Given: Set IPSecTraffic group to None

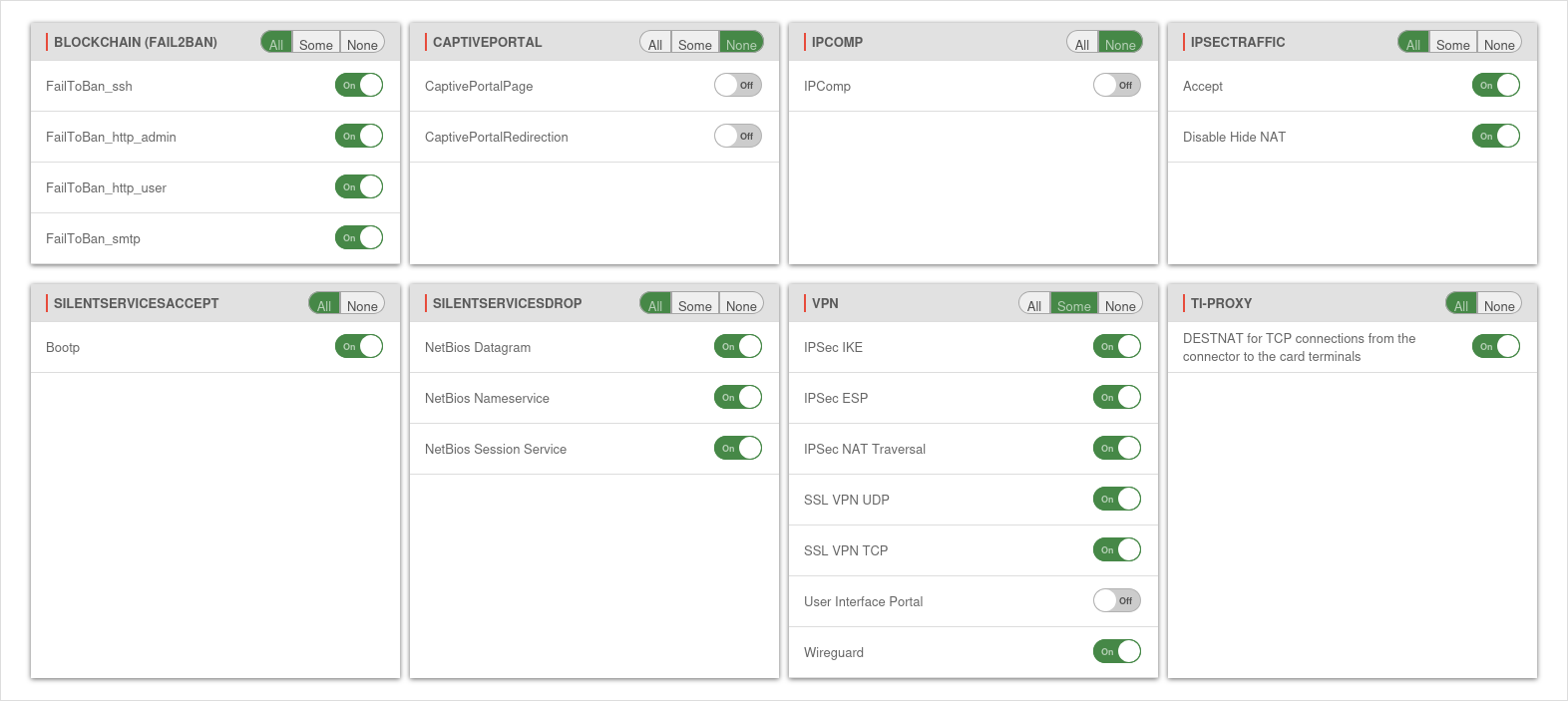Looking at the screenshot, I should (x=1499, y=44).
